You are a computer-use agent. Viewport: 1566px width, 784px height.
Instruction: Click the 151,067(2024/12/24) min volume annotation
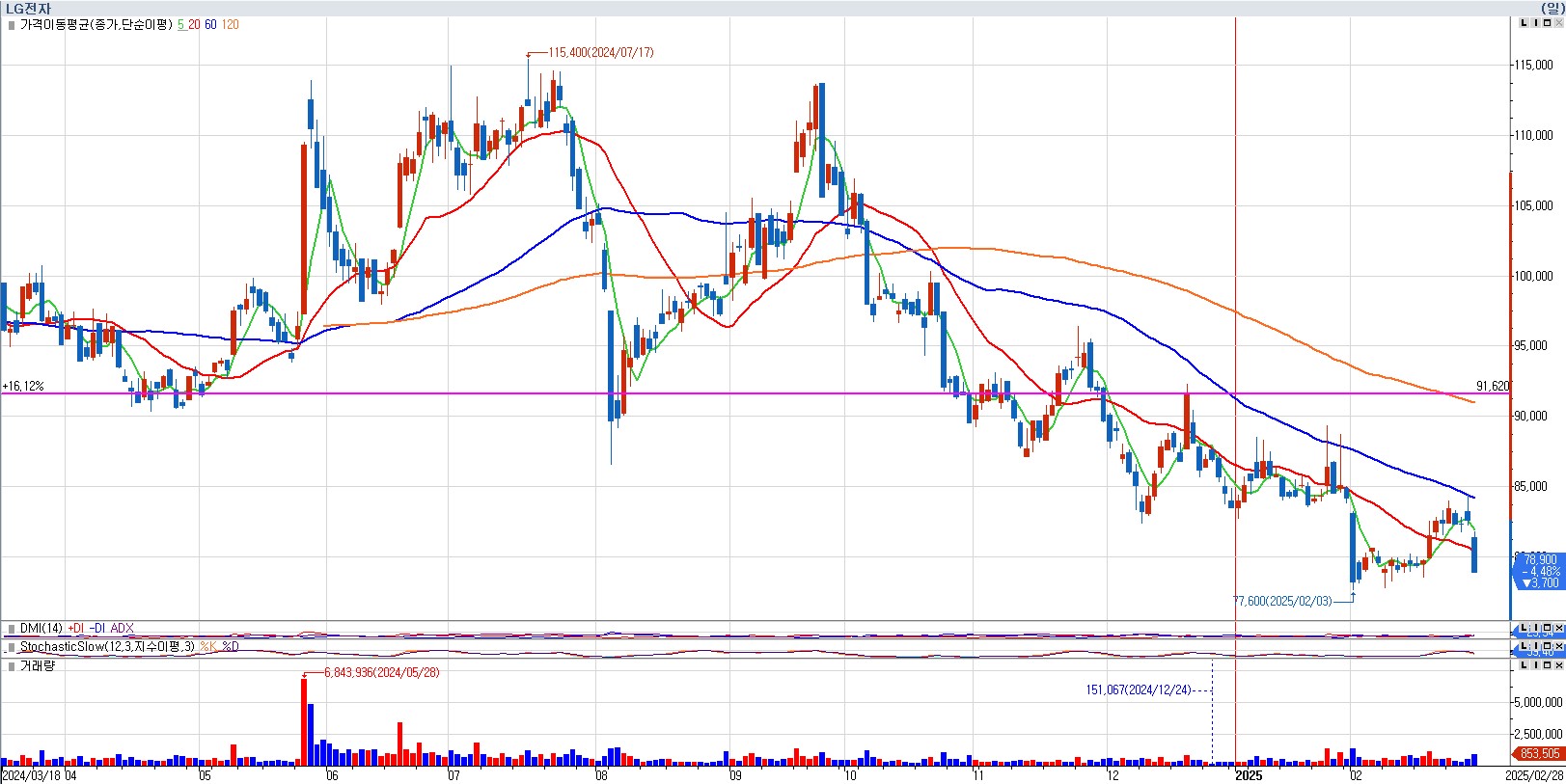(x=1139, y=689)
